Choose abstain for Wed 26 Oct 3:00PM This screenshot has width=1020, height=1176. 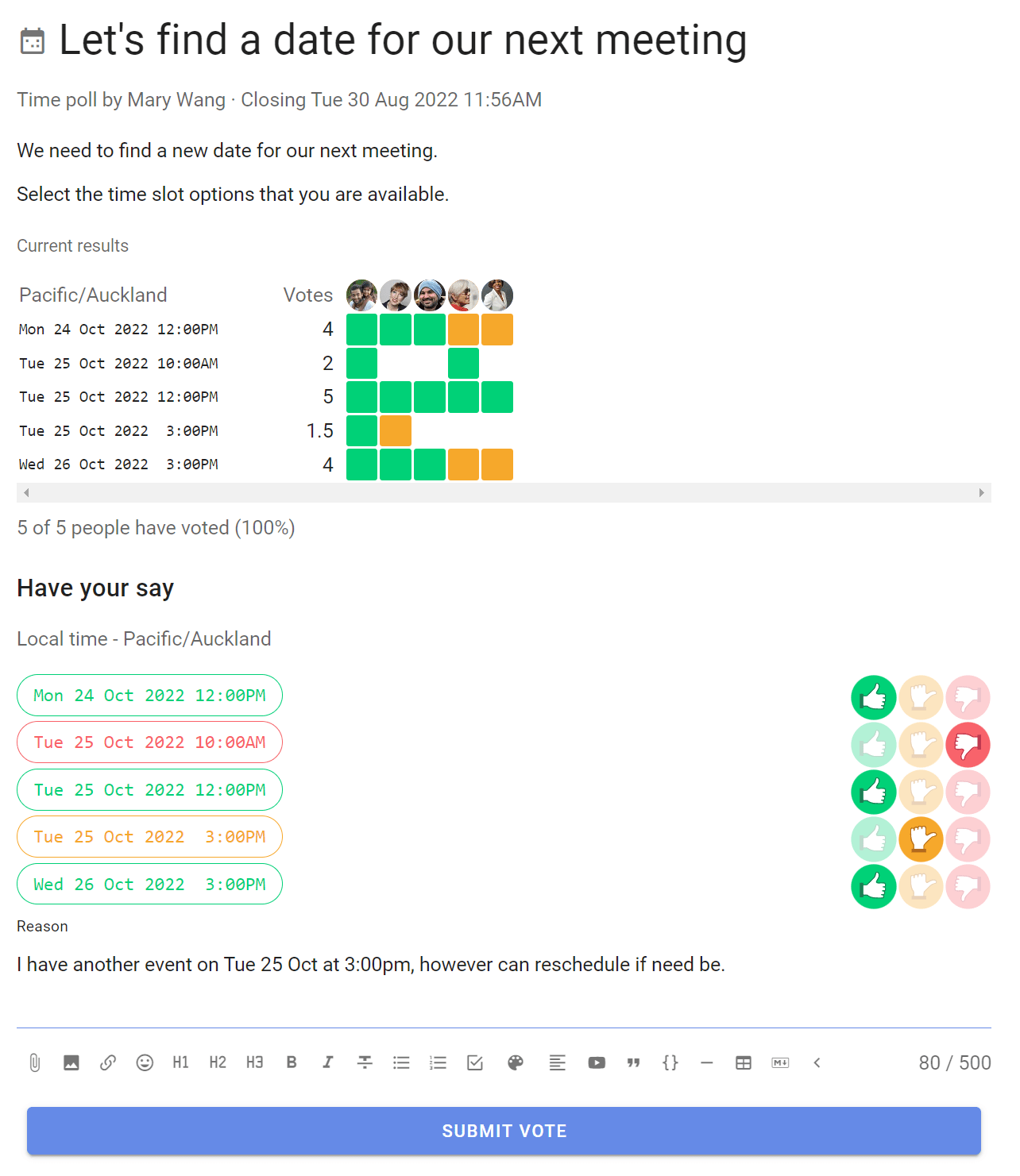(x=921, y=886)
